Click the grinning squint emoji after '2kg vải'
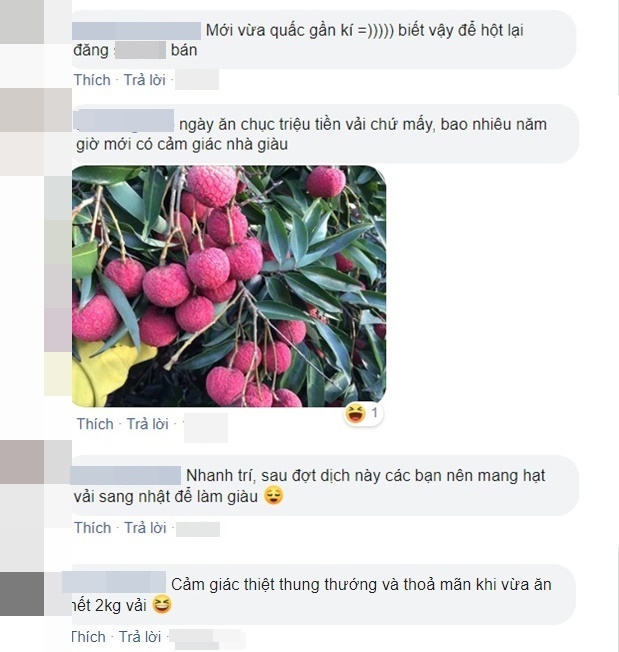 162,604
